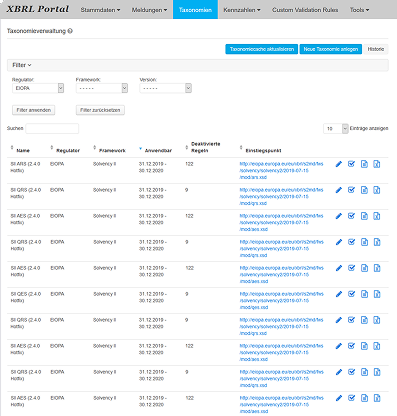The height and width of the screenshot is (416, 397).
Task: Select the 'SII ARS (2.4.0 Hotfix)' name cell
Action: coord(25,167)
